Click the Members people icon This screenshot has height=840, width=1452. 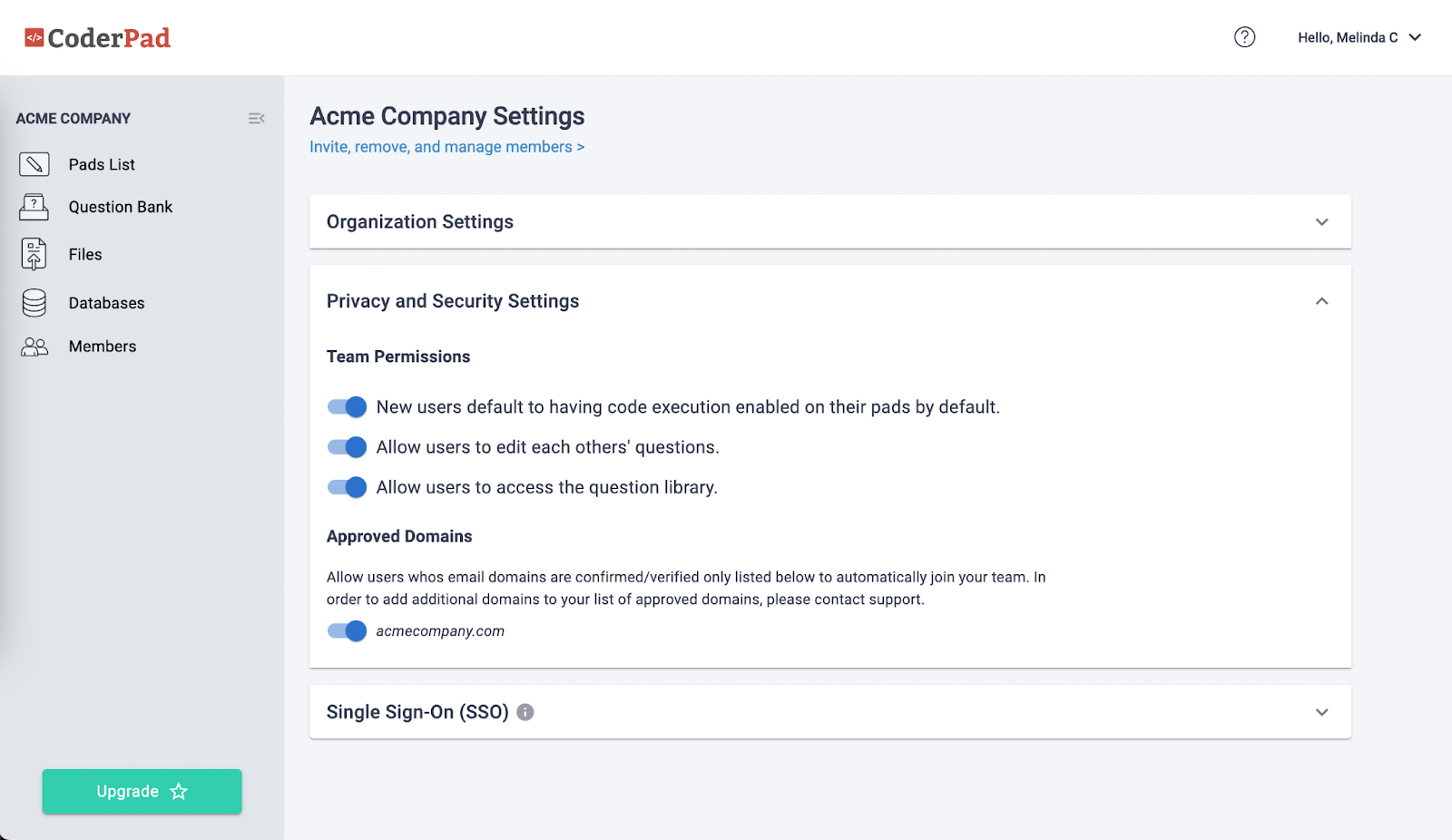tap(34, 347)
